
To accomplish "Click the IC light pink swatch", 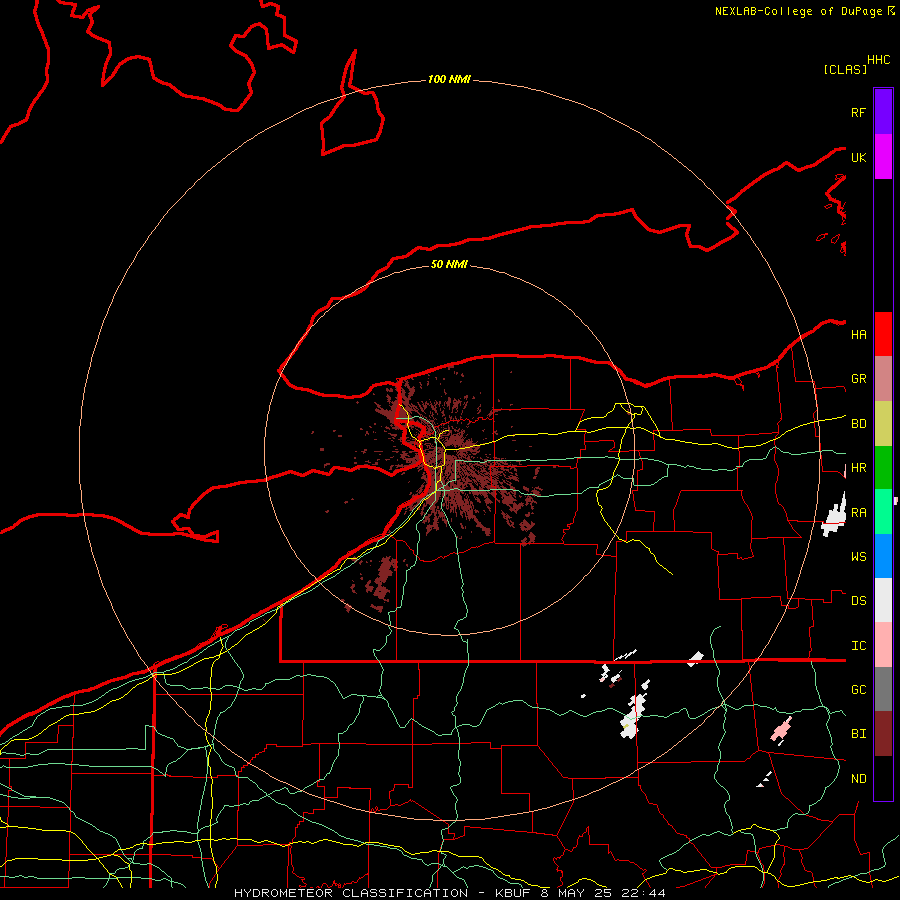I will 883,645.
